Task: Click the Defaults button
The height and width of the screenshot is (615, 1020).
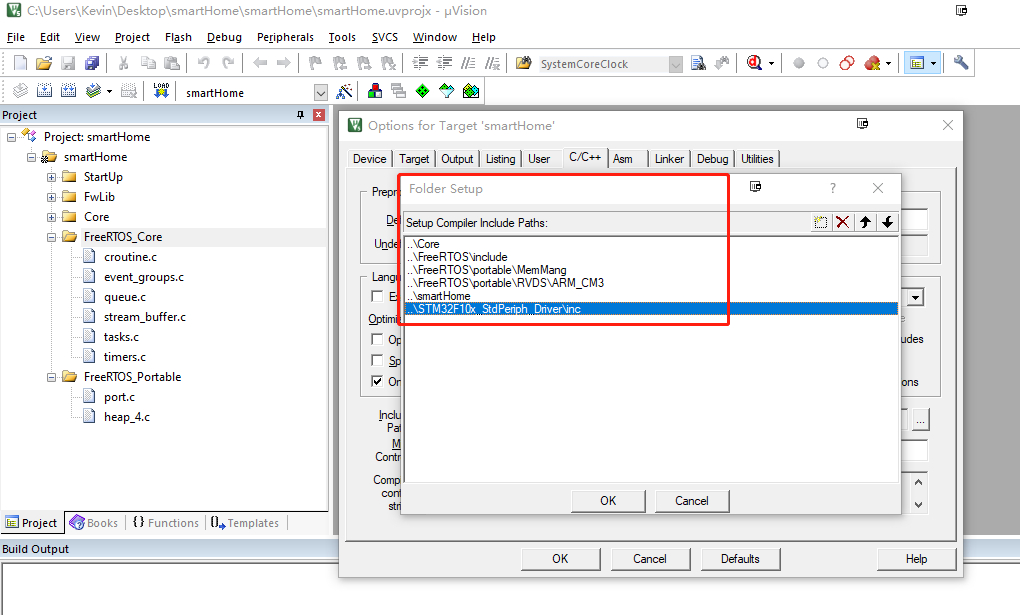Action: coord(740,558)
